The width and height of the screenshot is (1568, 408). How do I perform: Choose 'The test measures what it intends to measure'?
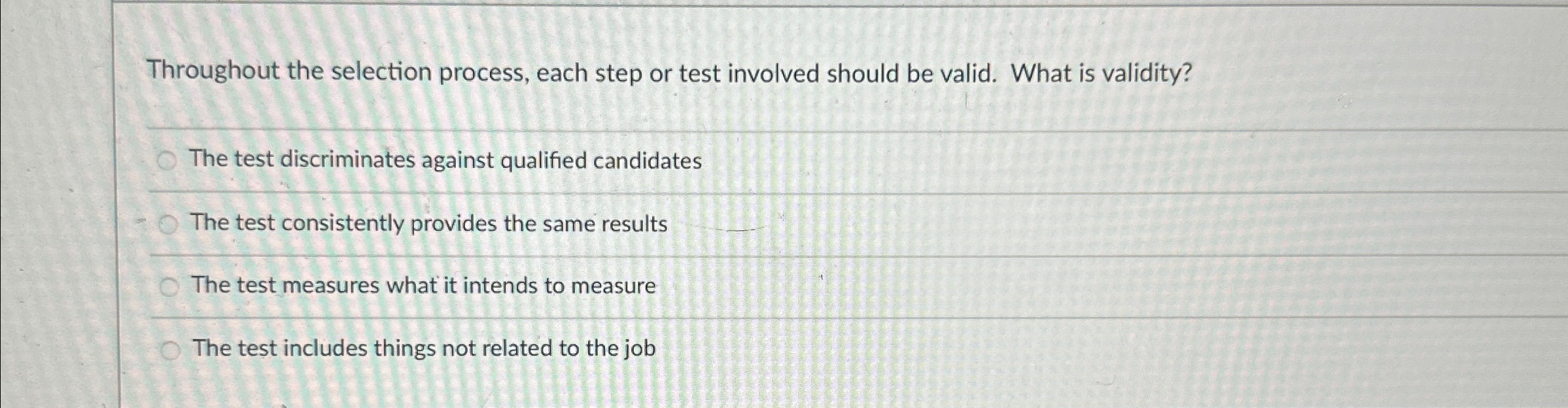424,285
